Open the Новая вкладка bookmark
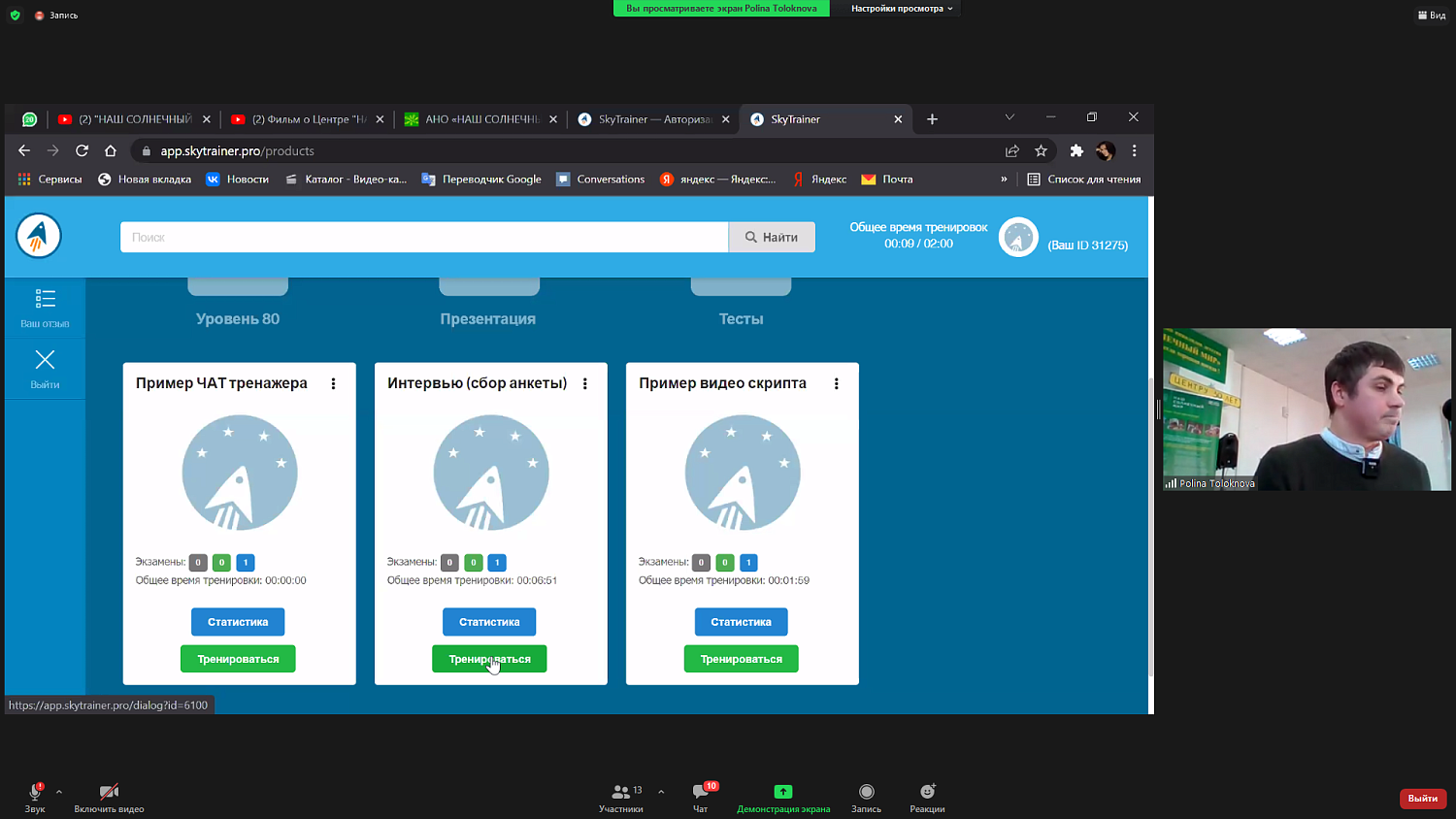 point(145,180)
